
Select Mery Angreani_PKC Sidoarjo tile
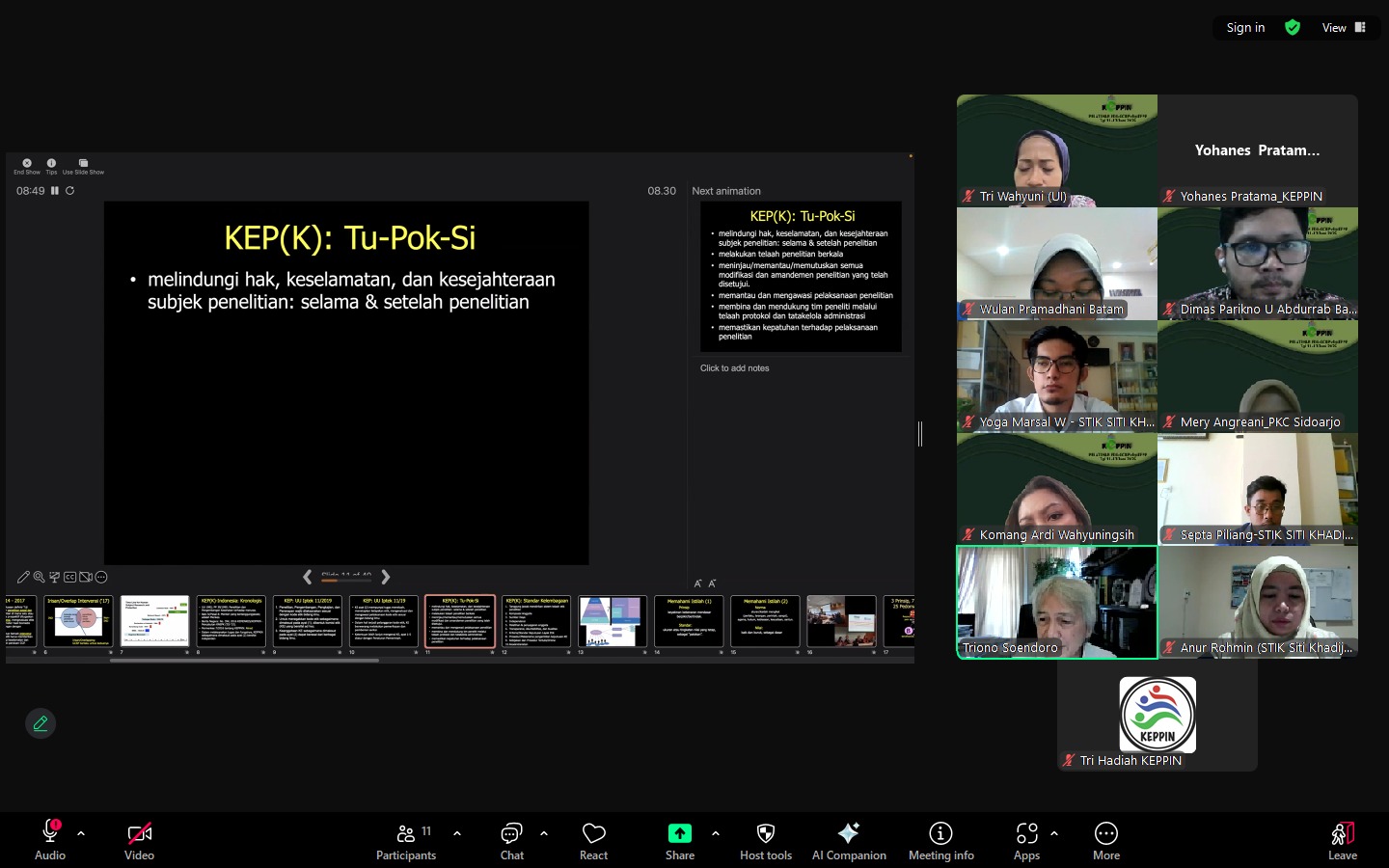pos(1258,376)
